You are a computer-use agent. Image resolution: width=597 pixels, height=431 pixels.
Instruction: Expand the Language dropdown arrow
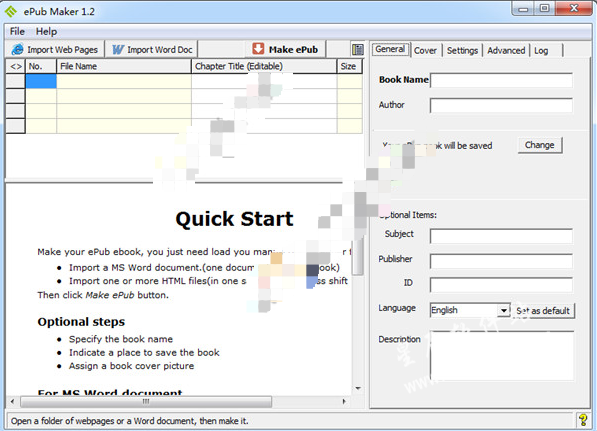click(504, 310)
